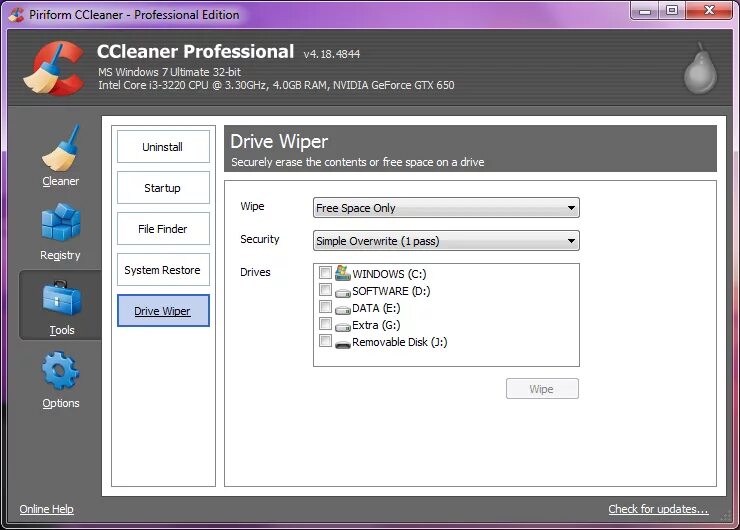Screen dimensions: 740x530
Task: Click the Extra (G:) drive icon
Action: pyautogui.click(x=343, y=327)
